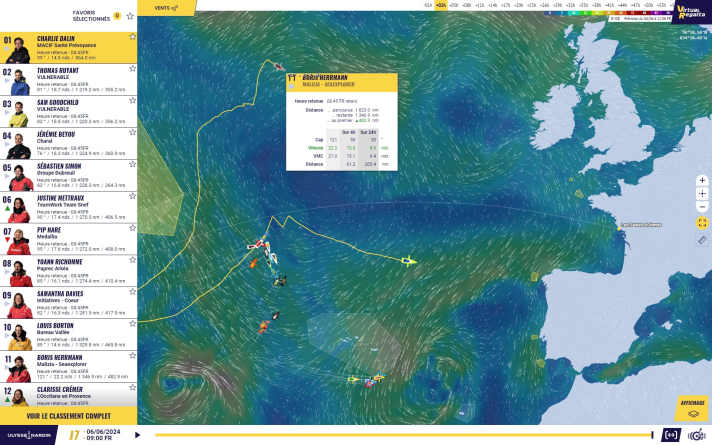This screenshot has height=445, width=712.
Task: Click the Virtual Regatta logo
Action: (x=691, y=12)
